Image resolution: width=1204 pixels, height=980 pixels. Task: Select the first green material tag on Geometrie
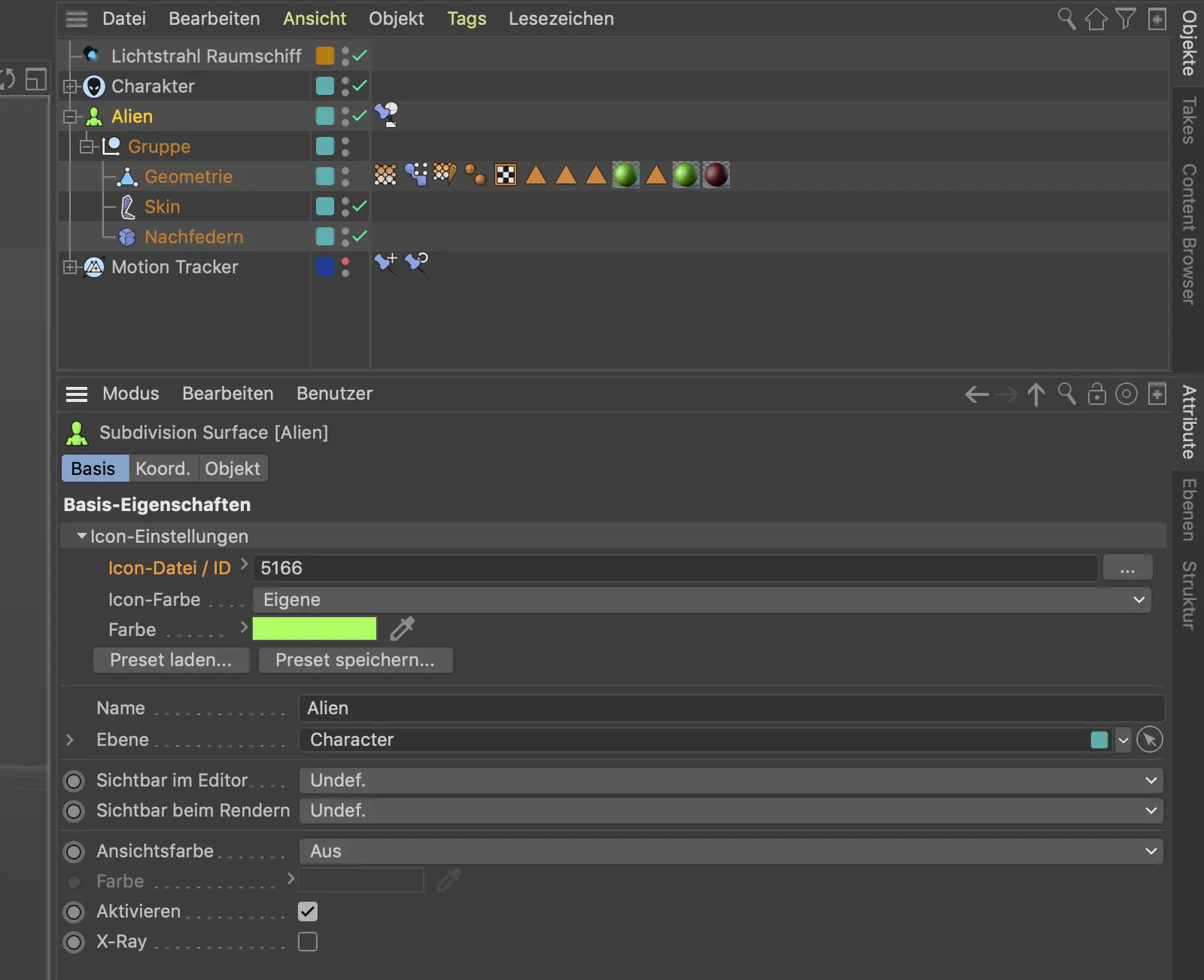pos(625,175)
